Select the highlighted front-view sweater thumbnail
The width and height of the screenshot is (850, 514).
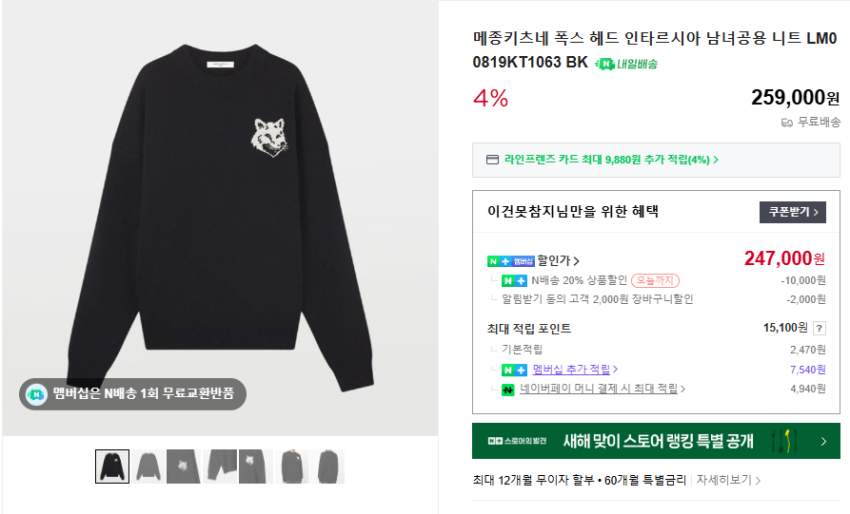pyautogui.click(x=112, y=466)
